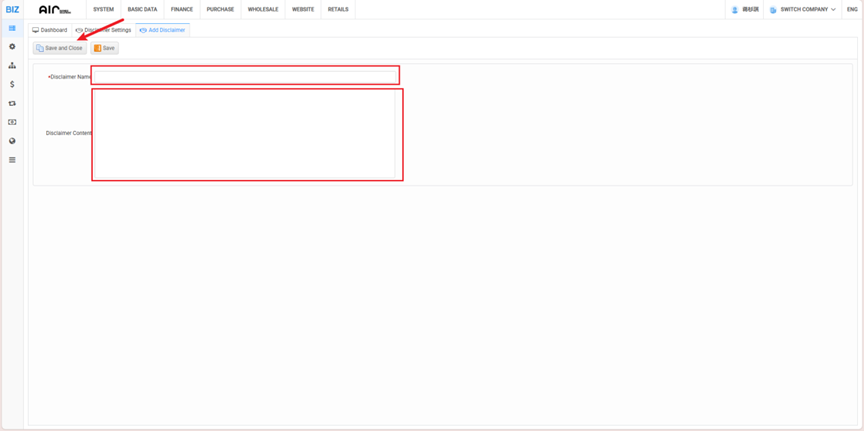Expand the Switch Company dropdown
Image resolution: width=864 pixels, height=431 pixels.
(x=803, y=10)
